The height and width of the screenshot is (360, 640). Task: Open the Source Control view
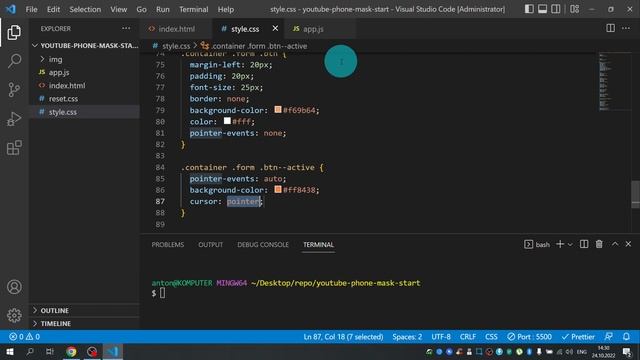(x=14, y=90)
